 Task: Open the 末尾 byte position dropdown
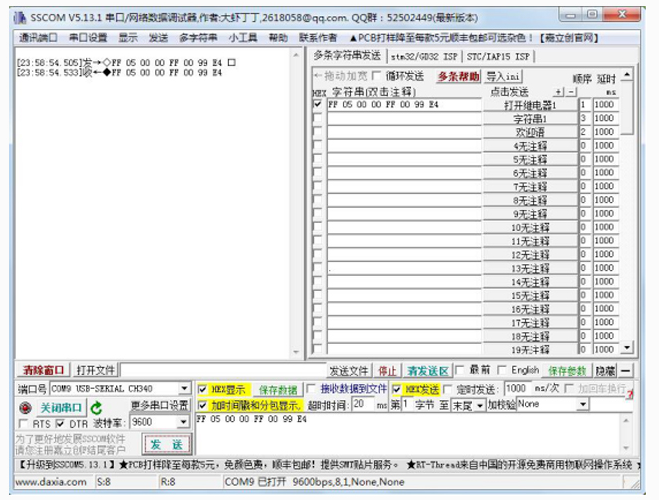(x=480, y=405)
